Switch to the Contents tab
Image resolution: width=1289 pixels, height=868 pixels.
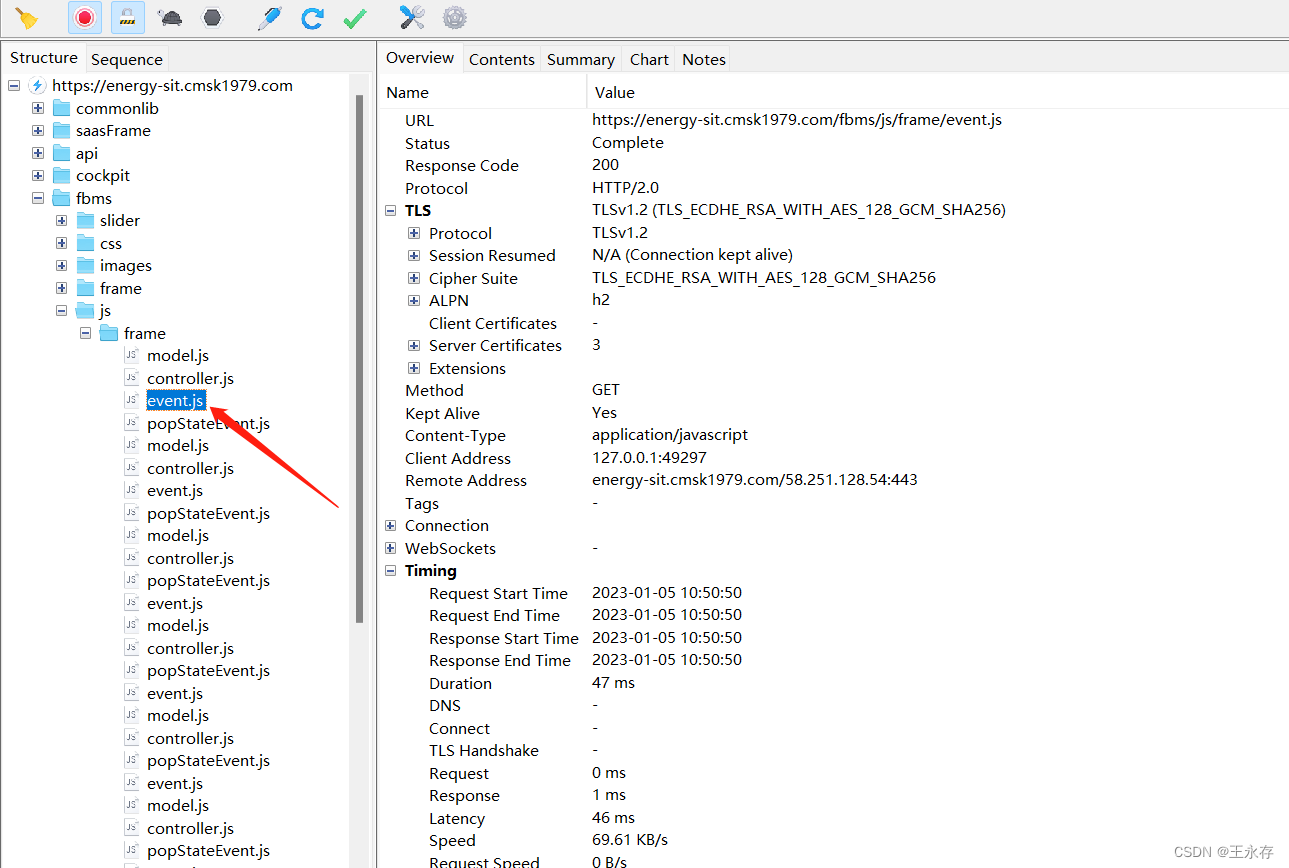pos(501,59)
